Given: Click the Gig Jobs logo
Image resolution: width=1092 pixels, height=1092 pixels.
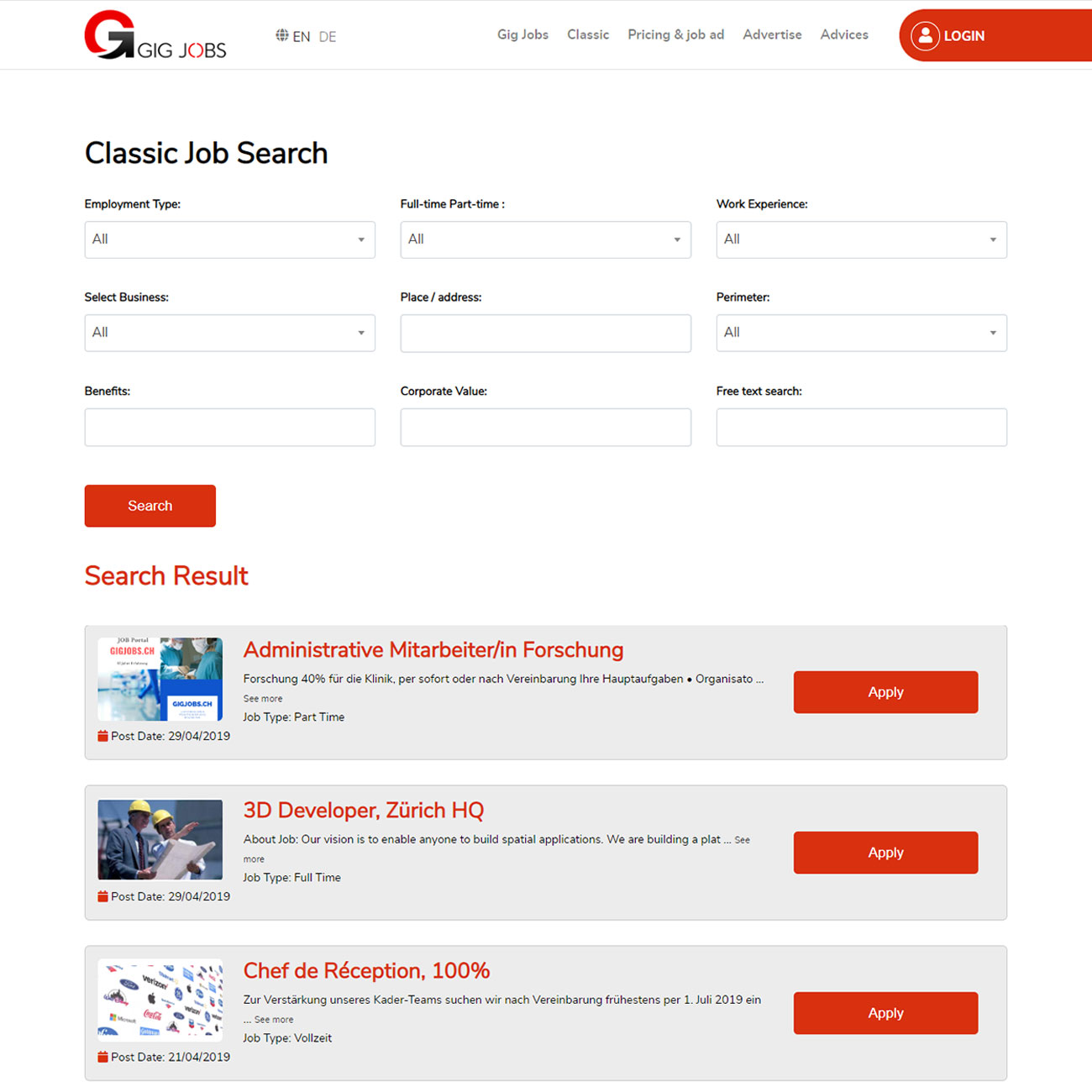Looking at the screenshot, I should click(x=155, y=35).
